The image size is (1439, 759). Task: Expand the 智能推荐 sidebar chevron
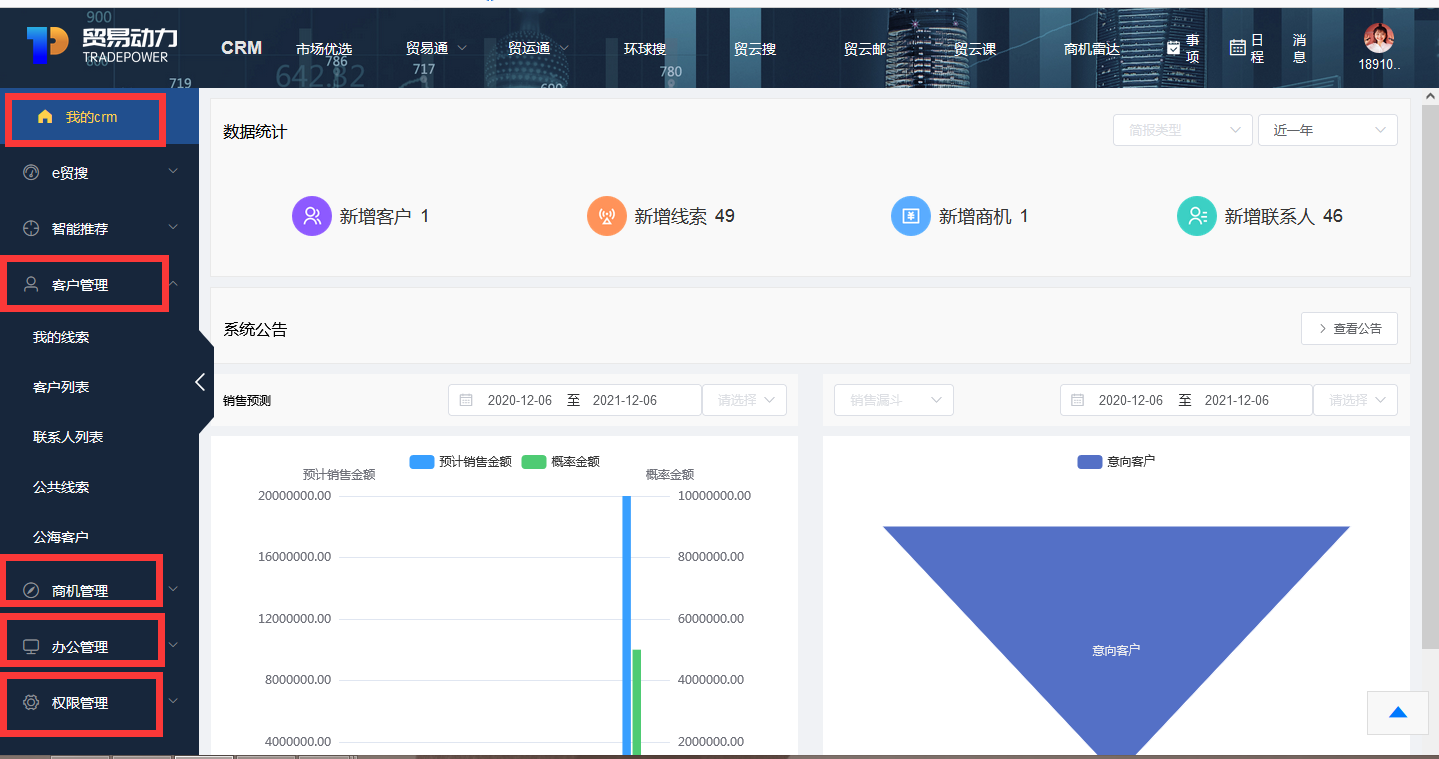click(173, 228)
